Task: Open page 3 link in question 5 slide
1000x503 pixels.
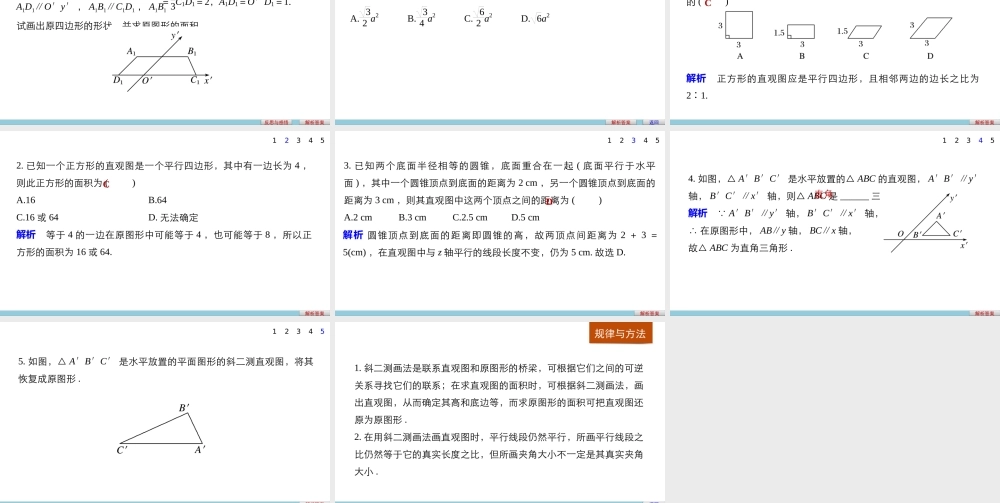Action: point(298,331)
